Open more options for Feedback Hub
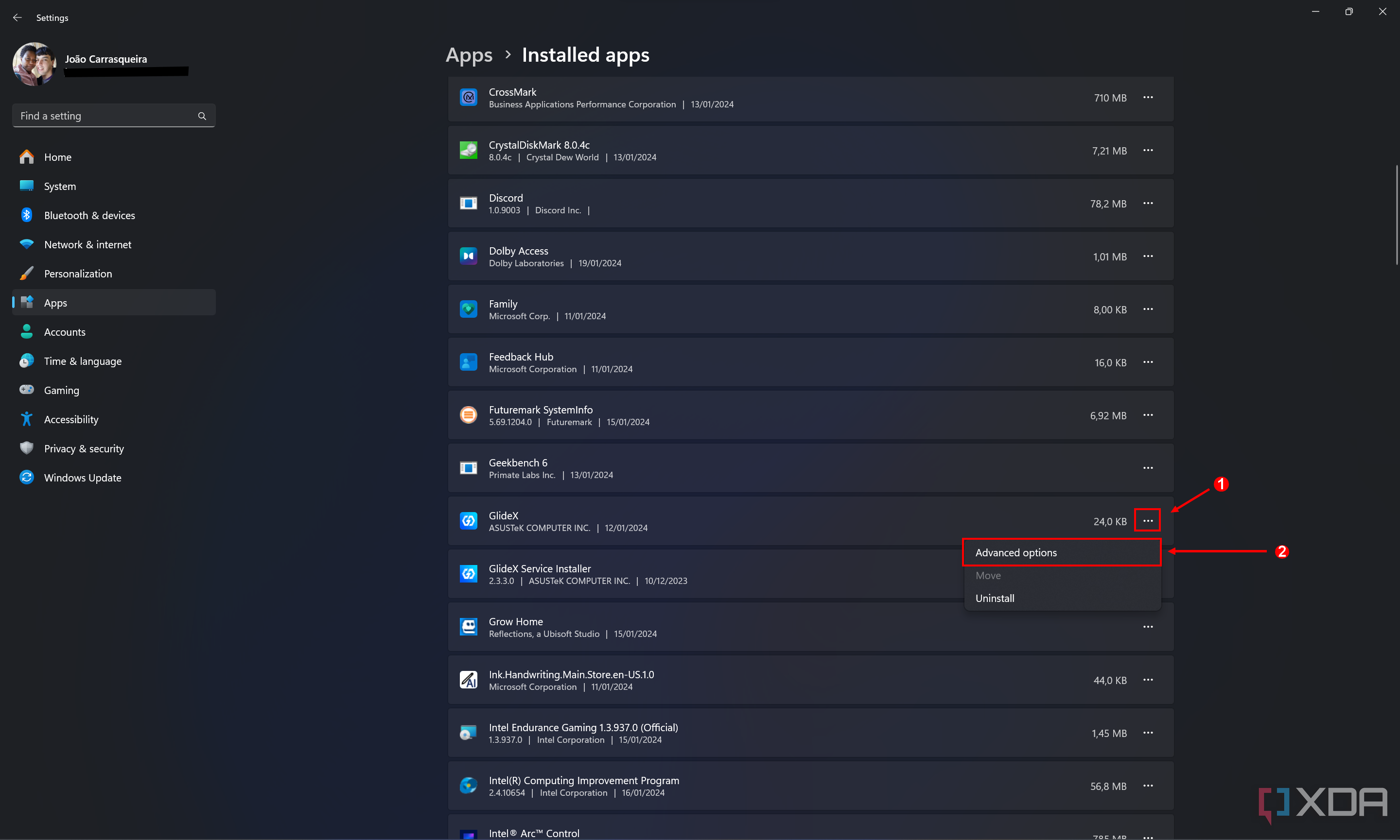This screenshot has width=1400, height=840. click(x=1147, y=362)
